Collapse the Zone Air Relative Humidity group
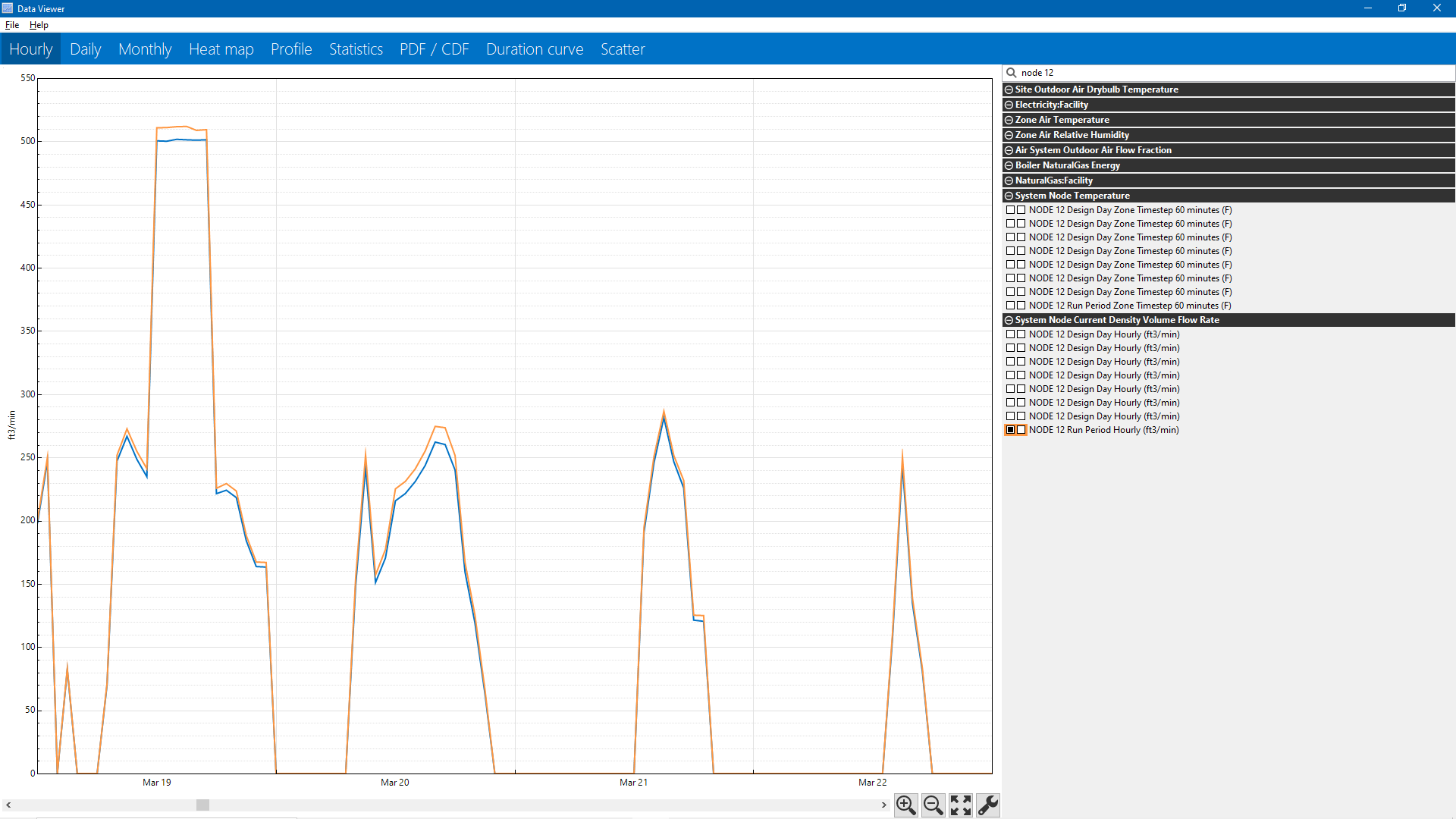Viewport: 1456px width, 819px height. [x=1009, y=135]
